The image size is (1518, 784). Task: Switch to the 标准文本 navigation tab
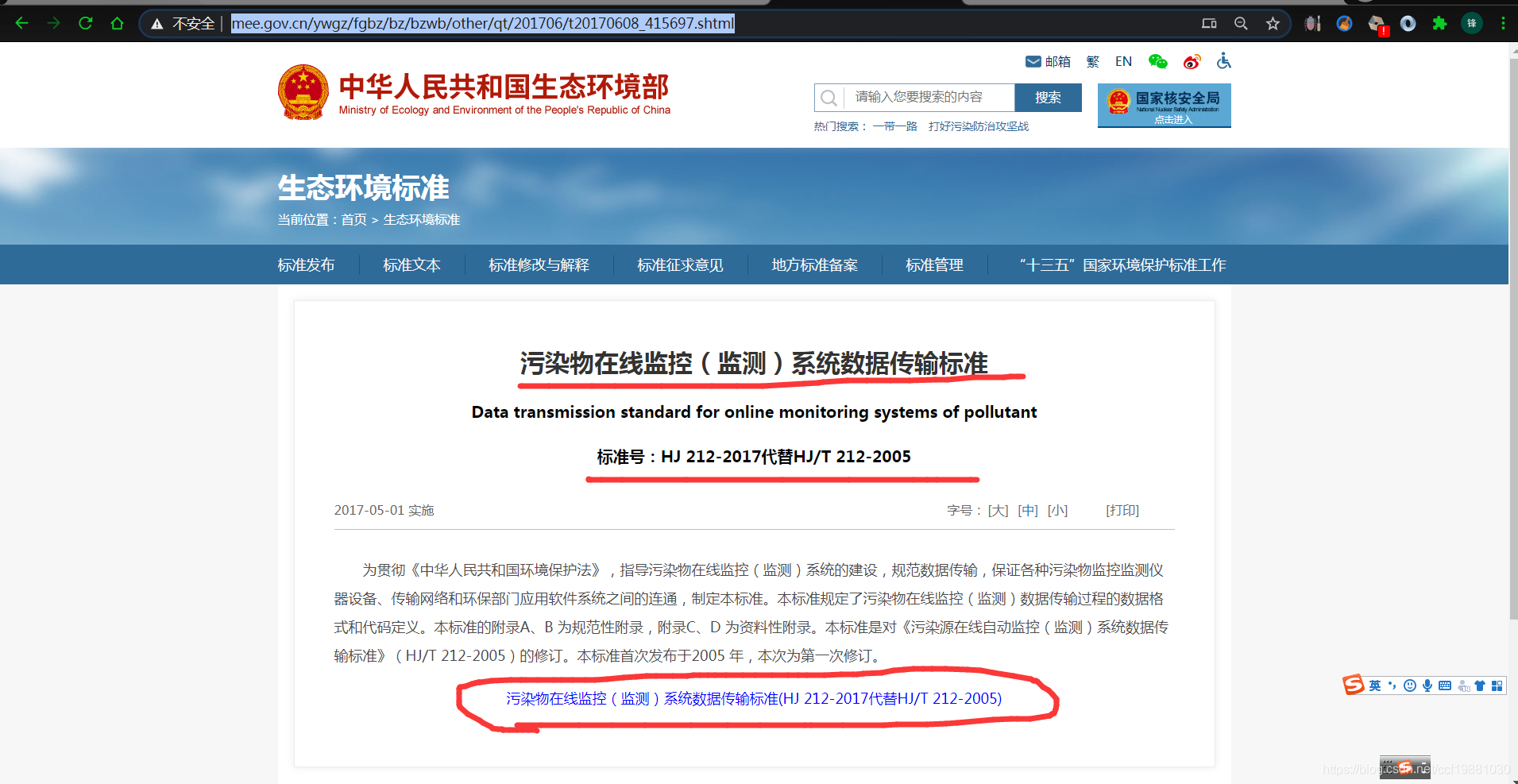(411, 265)
